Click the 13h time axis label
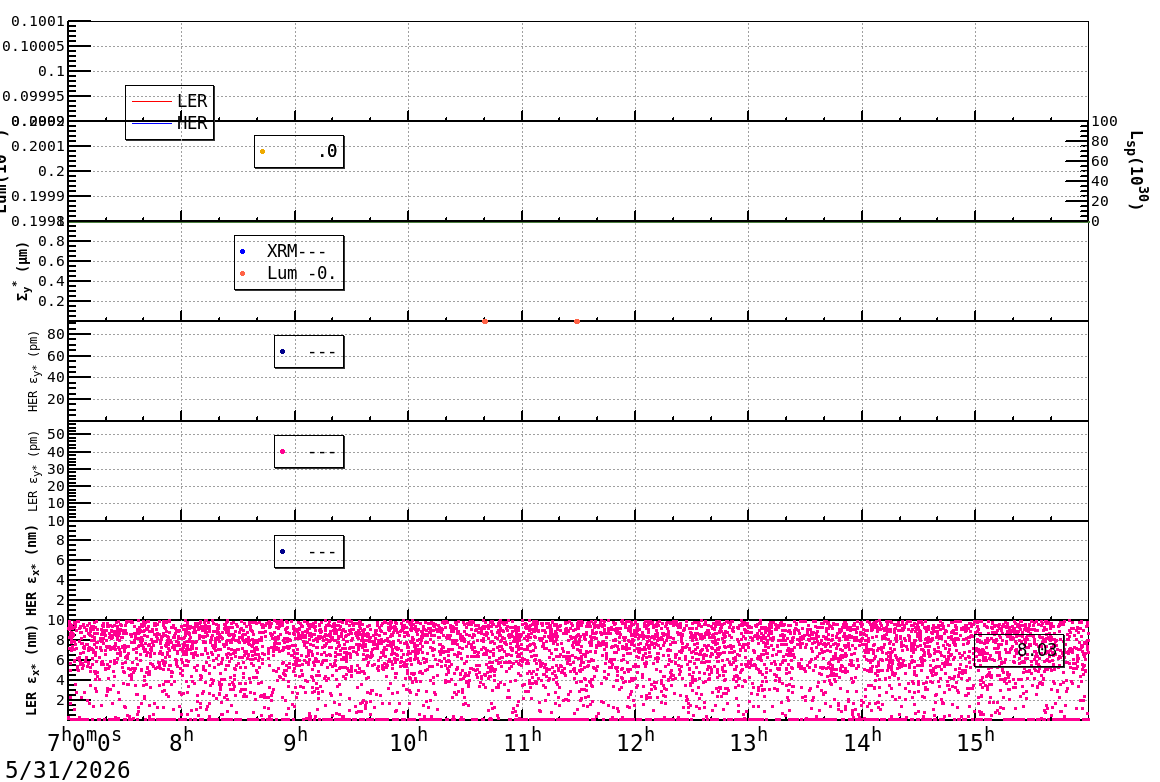Viewport: 1160px width, 782px height. (749, 741)
